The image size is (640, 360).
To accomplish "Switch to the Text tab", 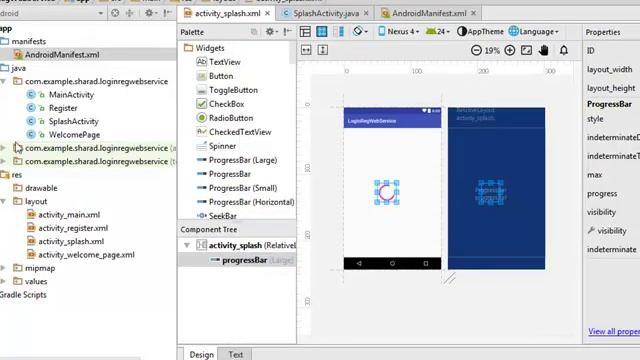I will (236, 354).
